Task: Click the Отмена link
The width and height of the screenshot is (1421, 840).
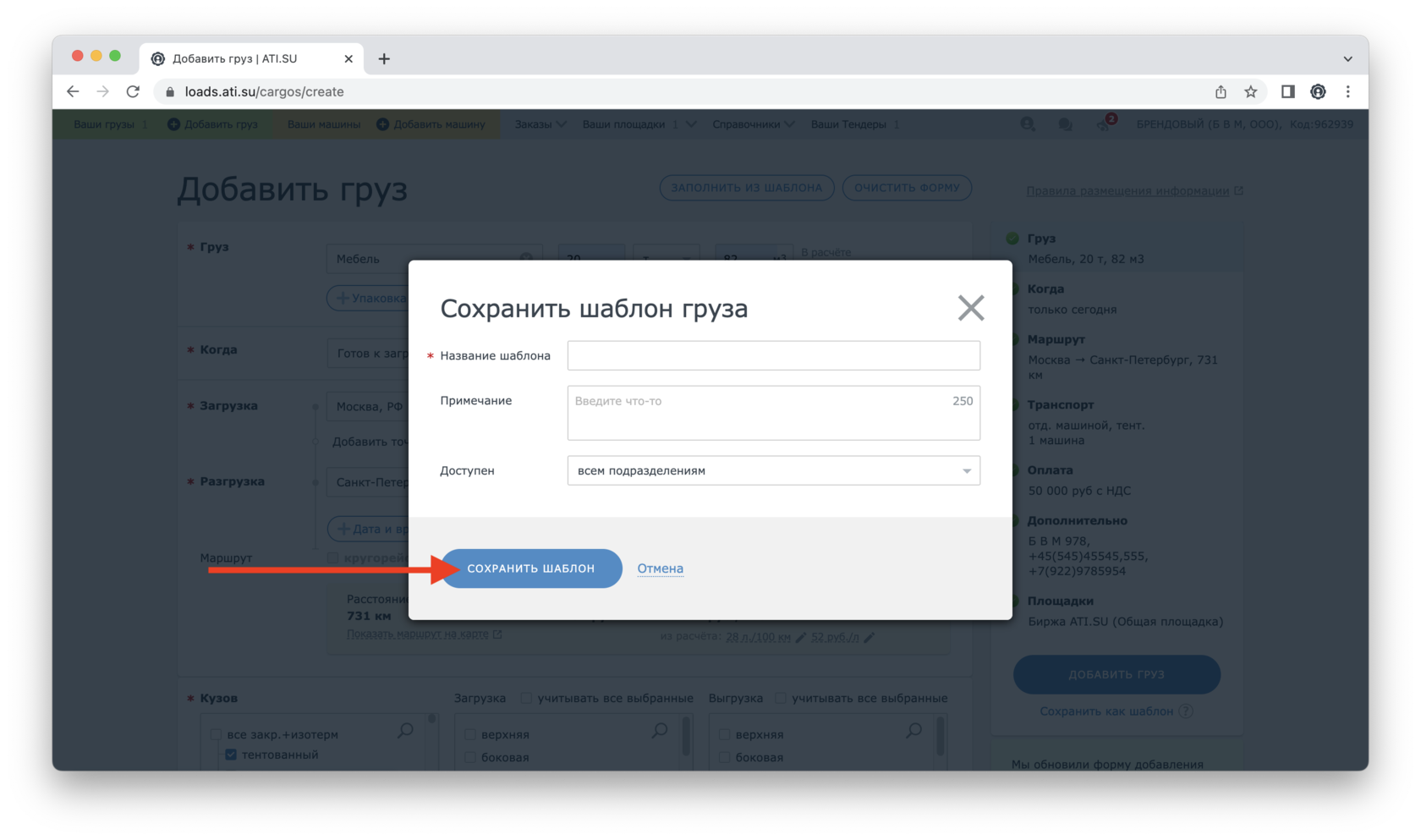Action: pyautogui.click(x=660, y=568)
